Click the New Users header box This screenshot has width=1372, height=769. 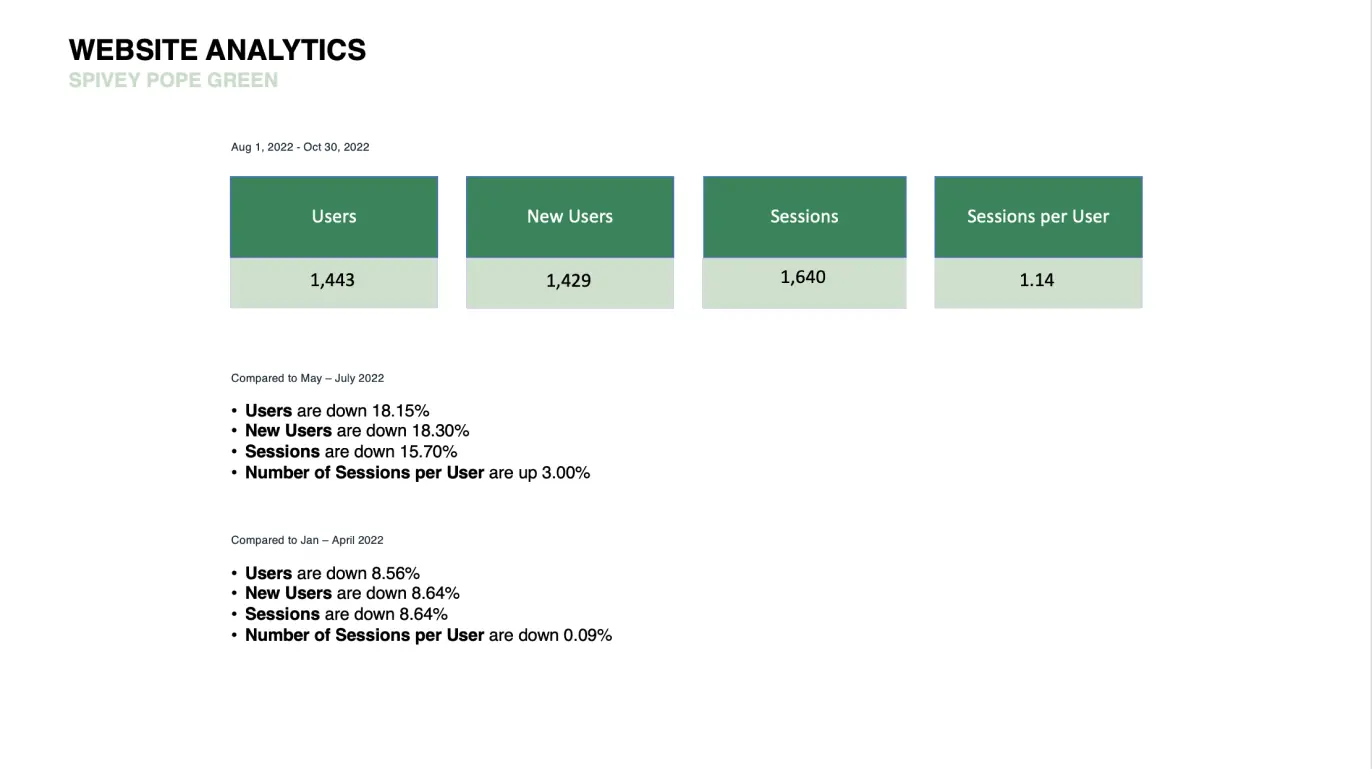coord(570,217)
